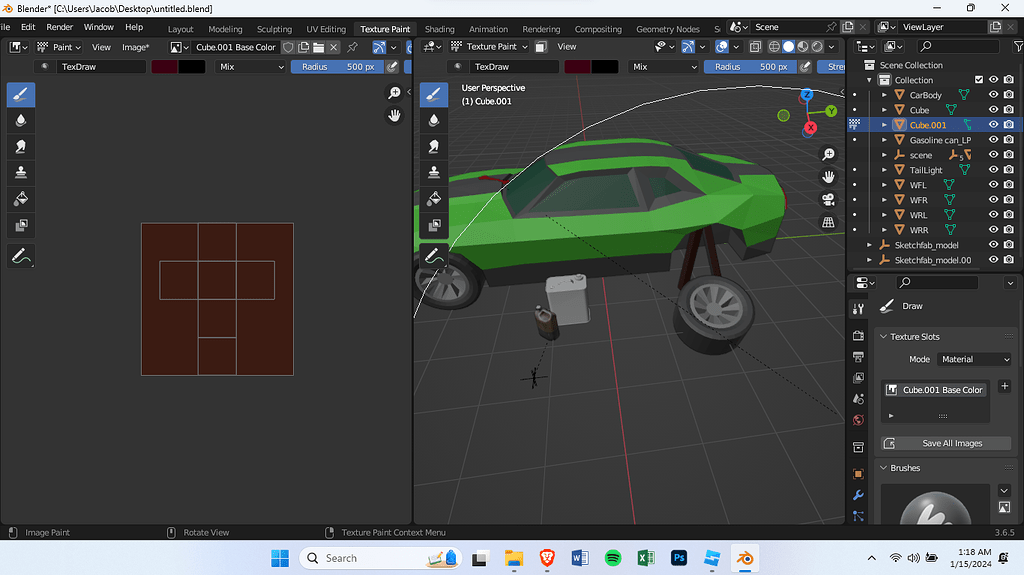The width and height of the screenshot is (1024, 575).
Task: Open View menu in 3D viewport header
Action: [x=567, y=47]
